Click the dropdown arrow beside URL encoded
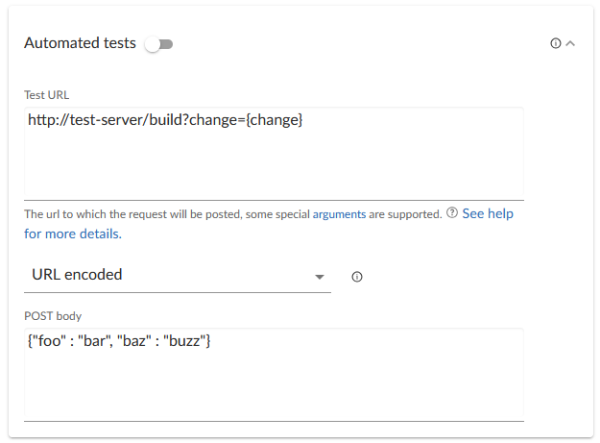Viewport: 600px width, 443px height. [319, 276]
